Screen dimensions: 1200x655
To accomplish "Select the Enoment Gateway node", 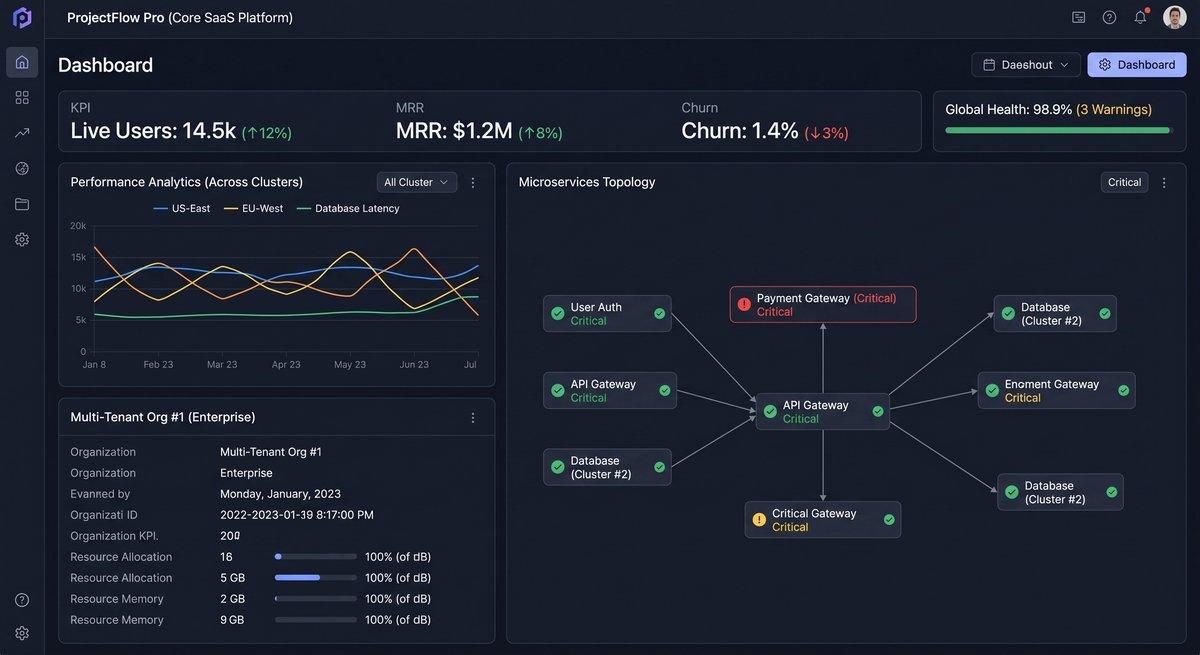I will (1056, 391).
